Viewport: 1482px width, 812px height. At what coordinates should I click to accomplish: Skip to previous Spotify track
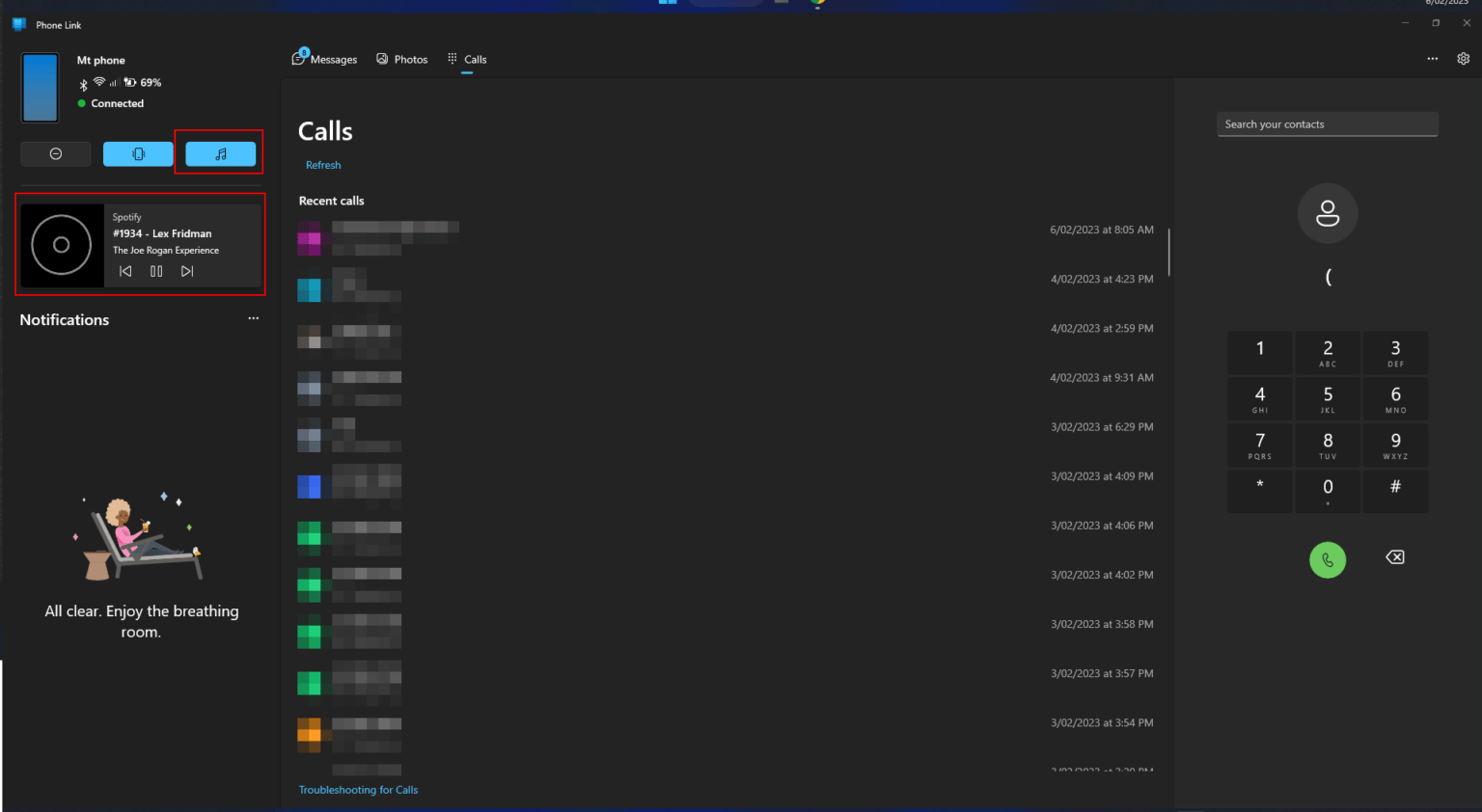tap(125, 272)
